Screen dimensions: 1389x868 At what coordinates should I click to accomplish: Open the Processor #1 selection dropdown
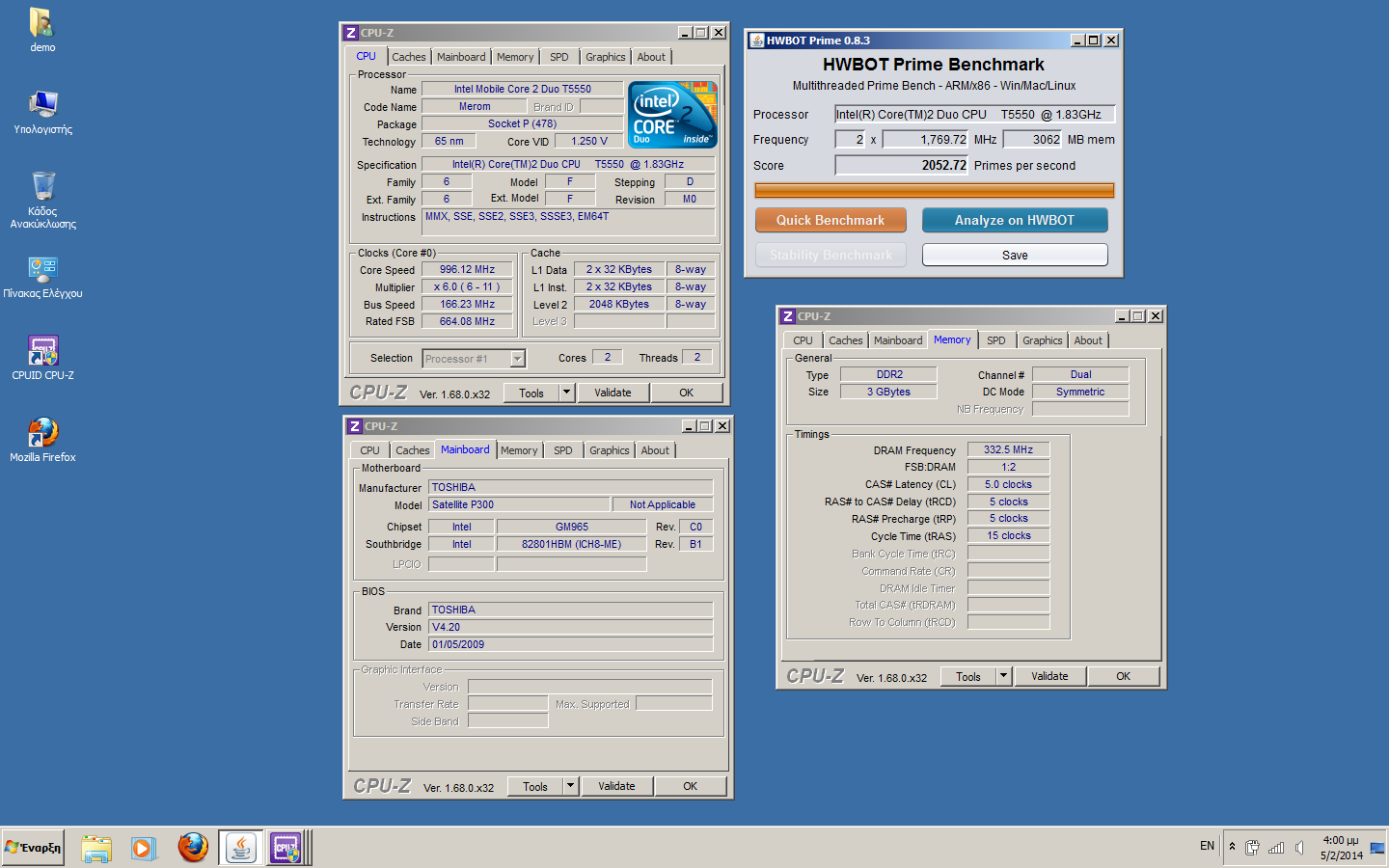[x=517, y=359]
